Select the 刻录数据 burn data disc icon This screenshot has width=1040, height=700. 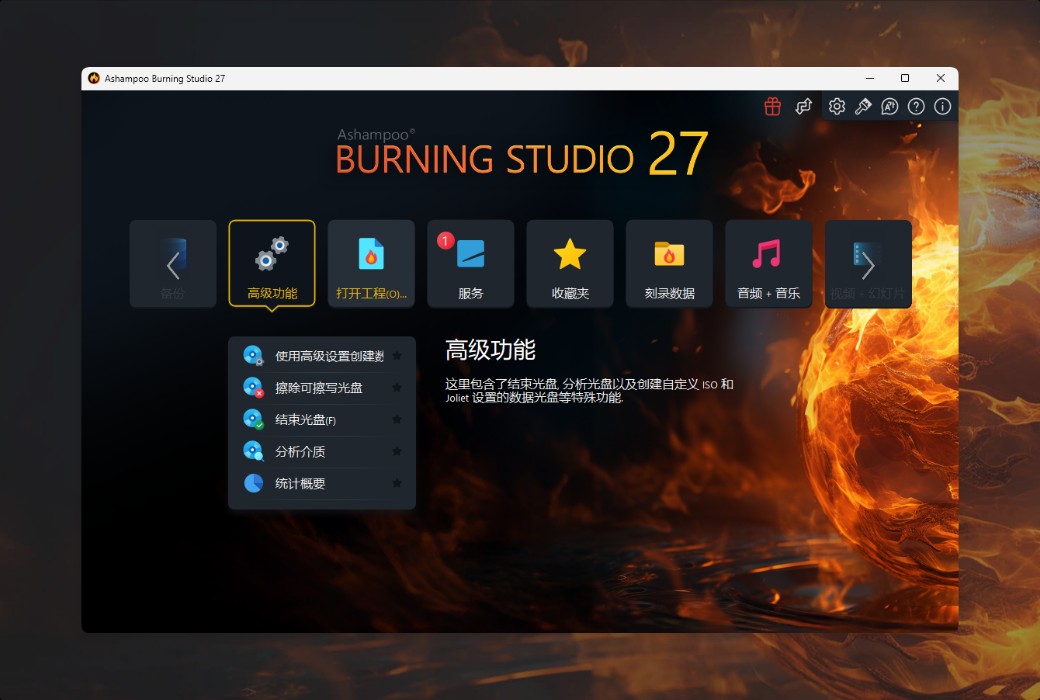[669, 263]
